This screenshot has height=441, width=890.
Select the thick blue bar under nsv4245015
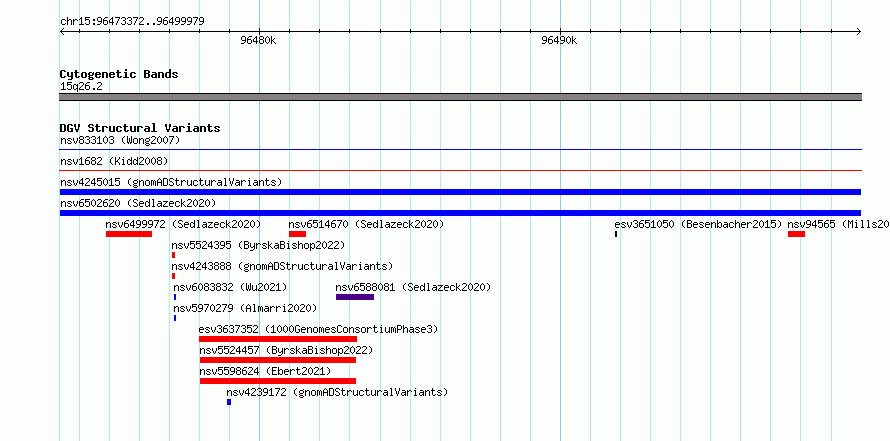coord(460,192)
